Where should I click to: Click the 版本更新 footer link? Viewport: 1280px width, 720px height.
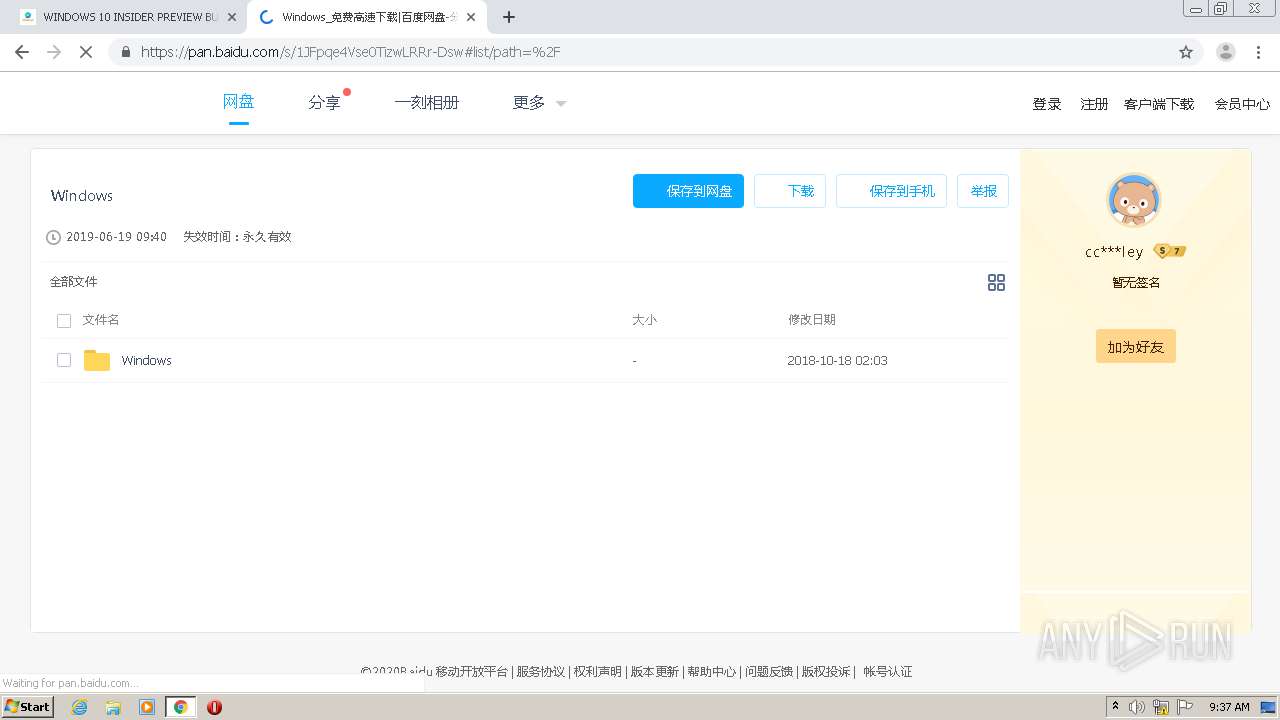654,672
